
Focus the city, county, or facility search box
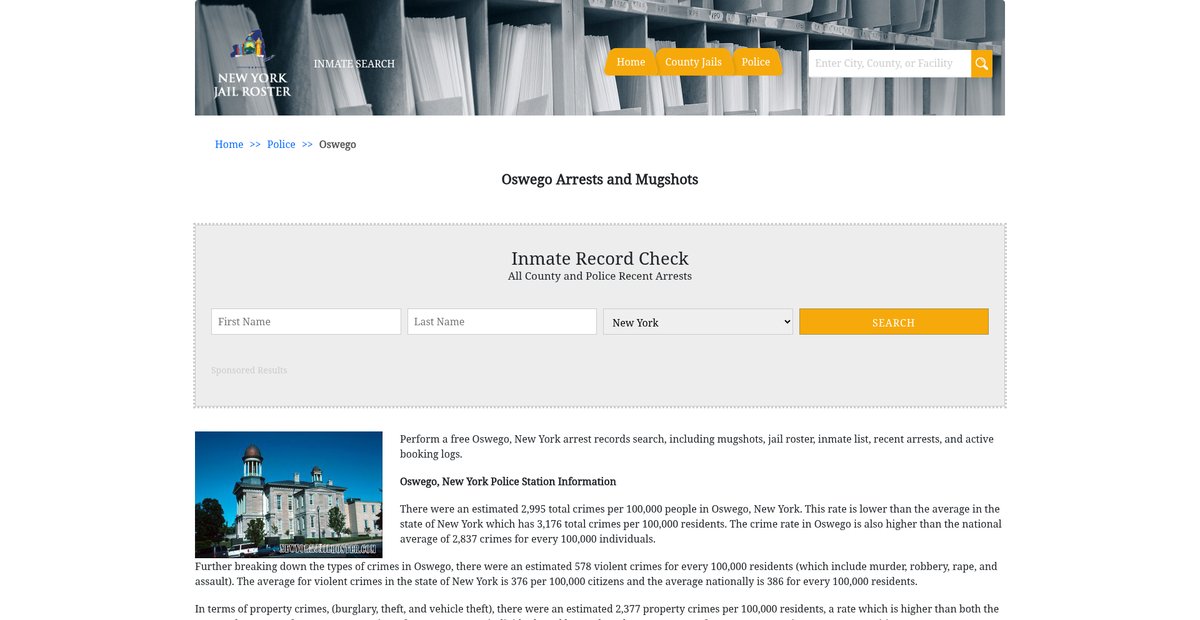pos(890,64)
